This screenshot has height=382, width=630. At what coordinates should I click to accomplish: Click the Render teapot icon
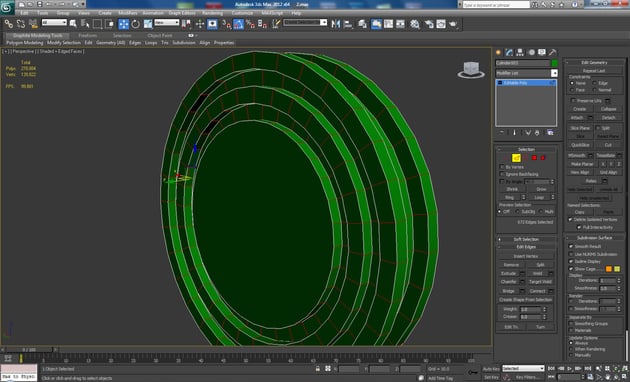point(453,24)
